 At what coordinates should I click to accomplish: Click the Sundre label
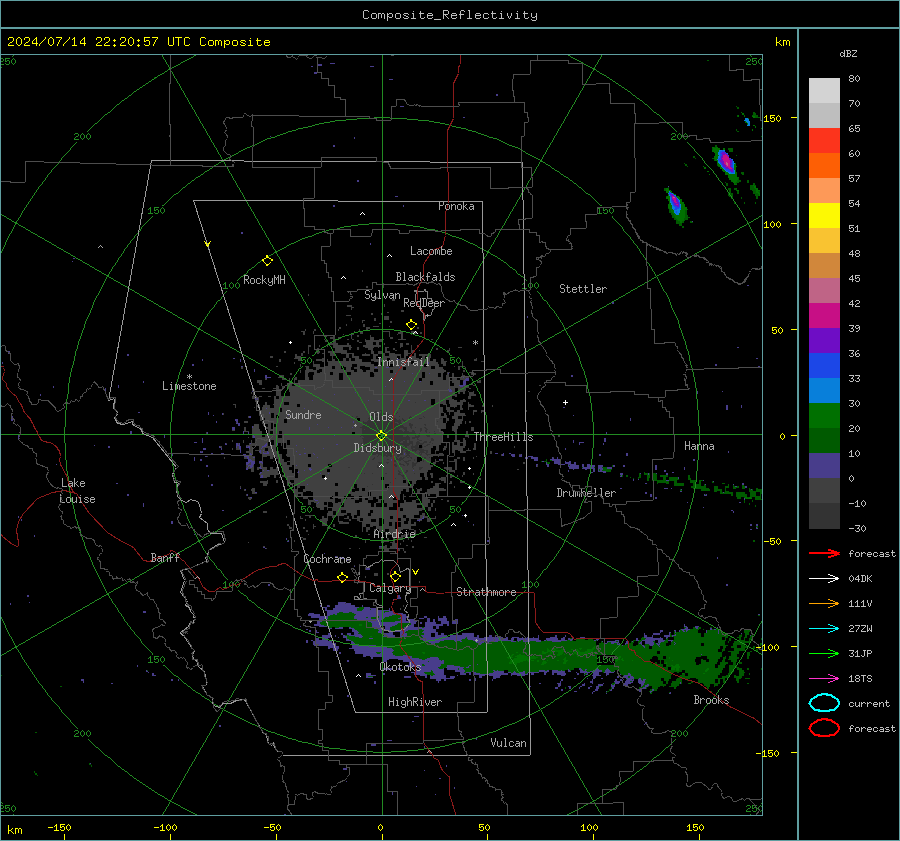click(x=303, y=414)
